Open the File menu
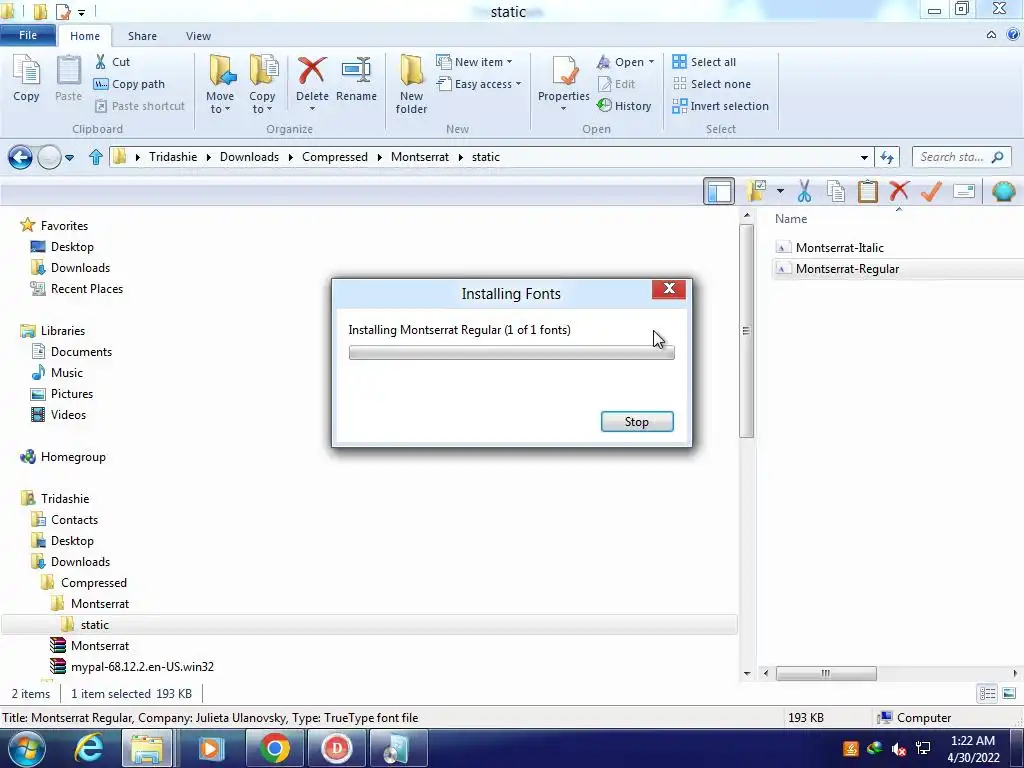 (x=28, y=35)
